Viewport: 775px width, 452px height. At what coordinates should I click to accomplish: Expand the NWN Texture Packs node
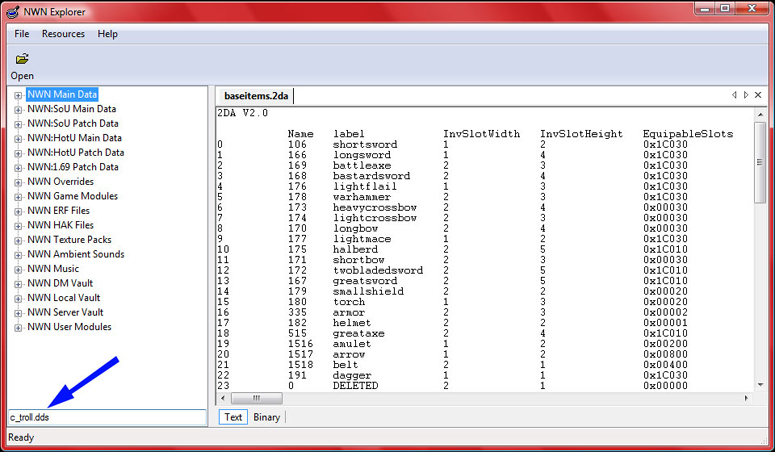[x=18, y=240]
